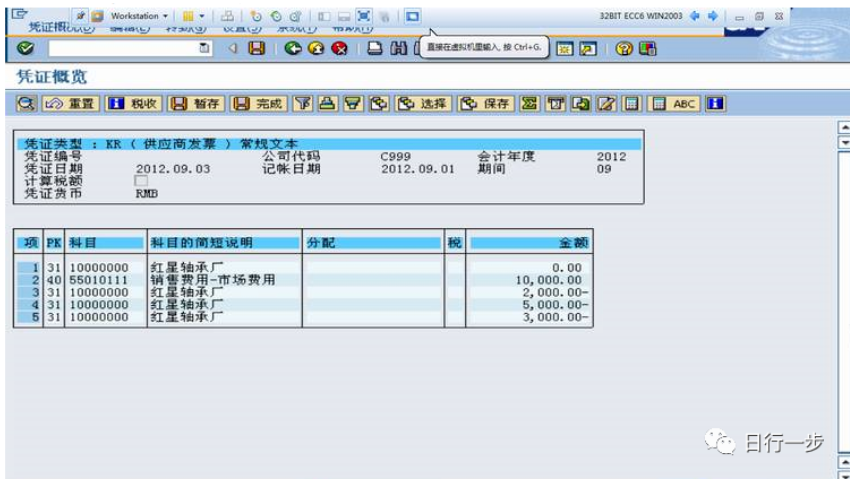Click the 金额 column header
The image size is (850, 480).
coord(529,242)
